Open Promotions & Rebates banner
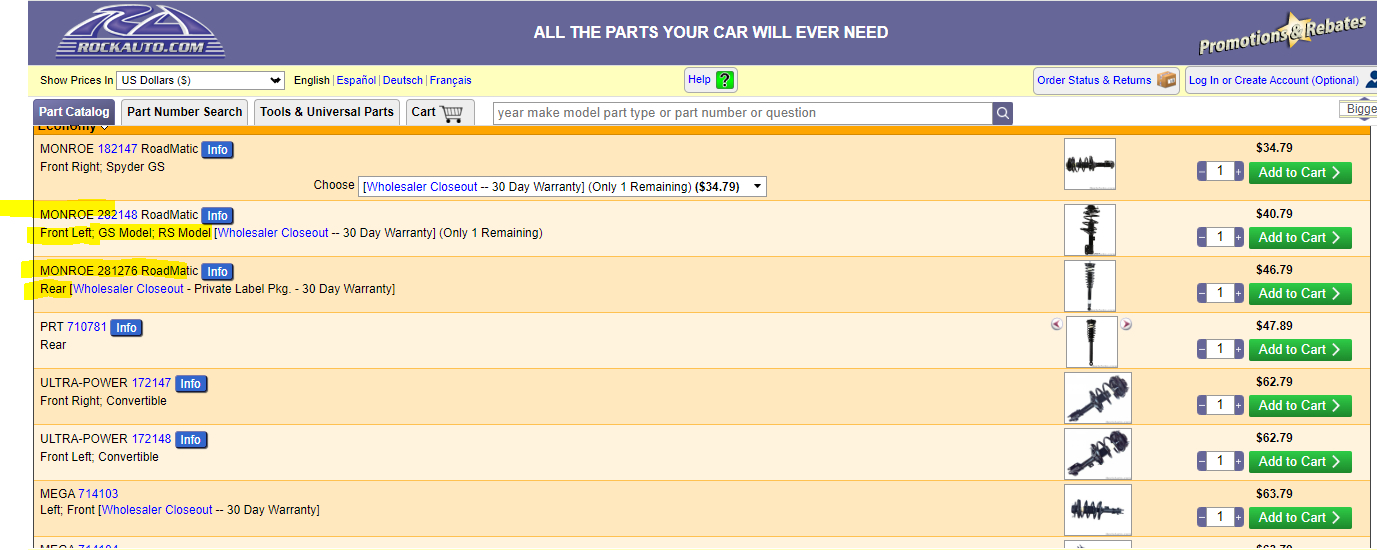1377x550 pixels. [1284, 35]
